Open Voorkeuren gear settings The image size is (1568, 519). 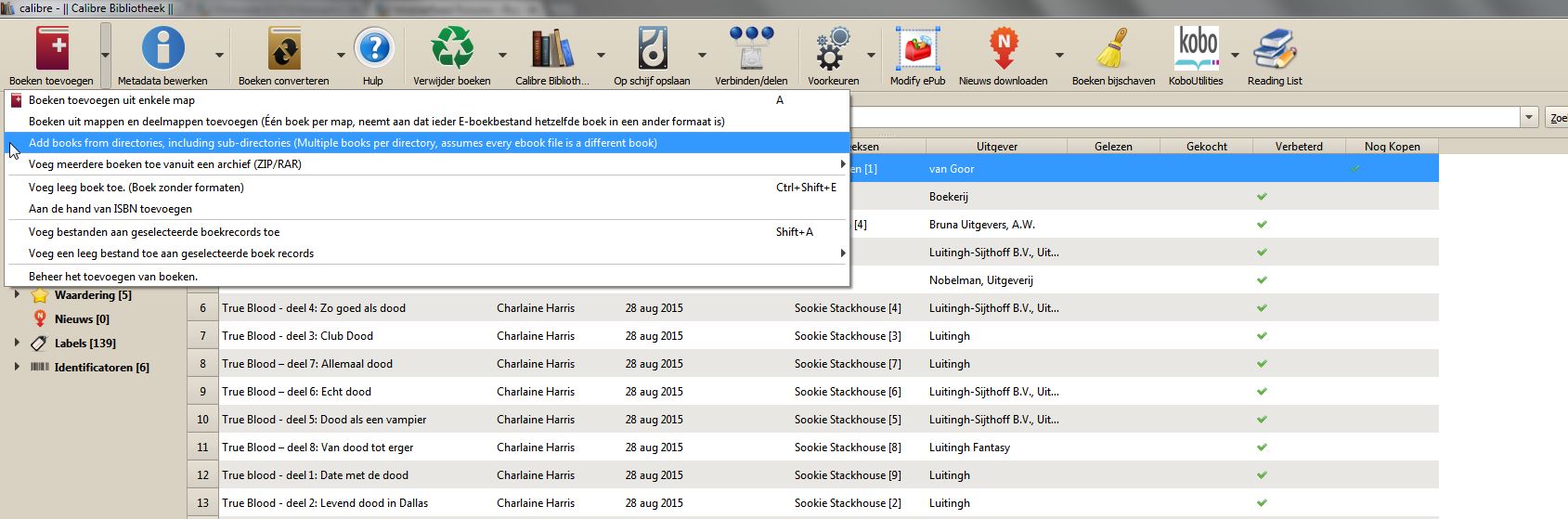pos(833,48)
